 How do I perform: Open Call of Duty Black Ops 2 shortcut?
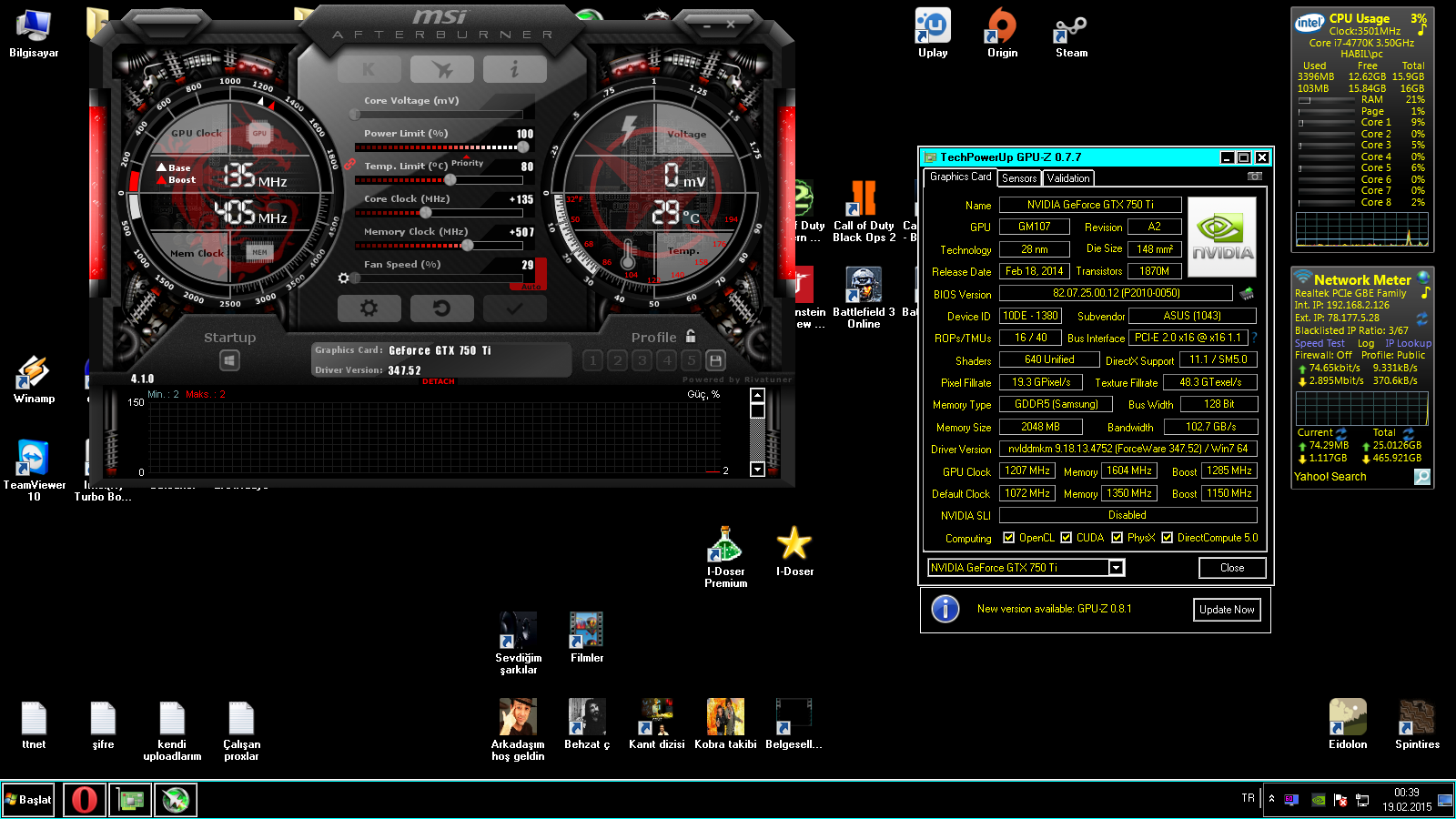(x=864, y=211)
